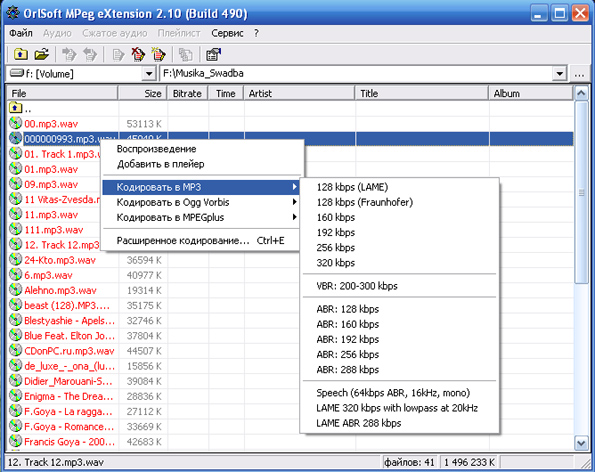Select plain 256 kbps preset
Image resolution: width=595 pixels, height=472 pixels.
[x=399, y=248]
